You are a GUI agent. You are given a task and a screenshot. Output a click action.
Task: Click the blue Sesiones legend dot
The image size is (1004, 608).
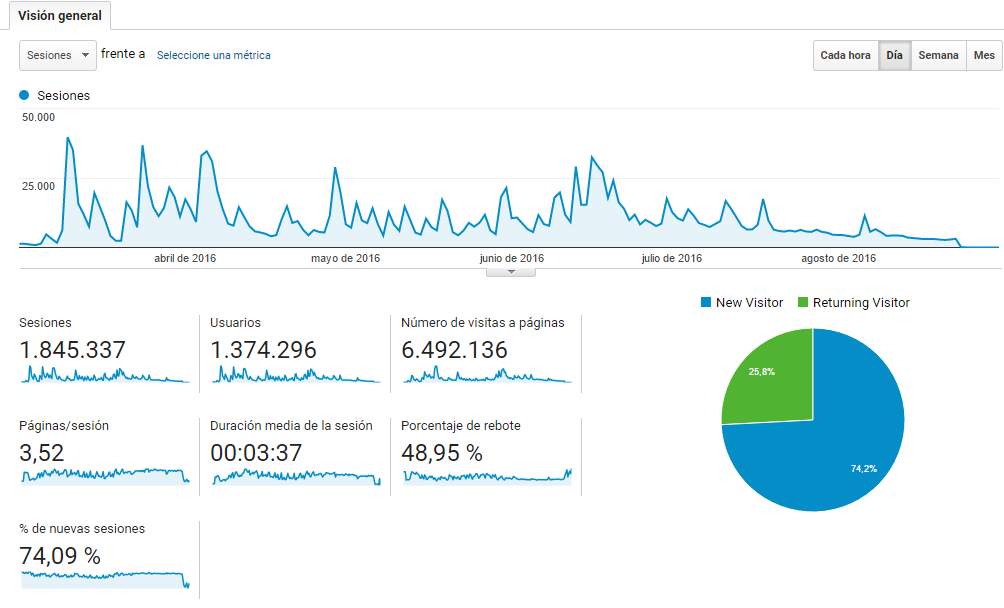pos(24,96)
